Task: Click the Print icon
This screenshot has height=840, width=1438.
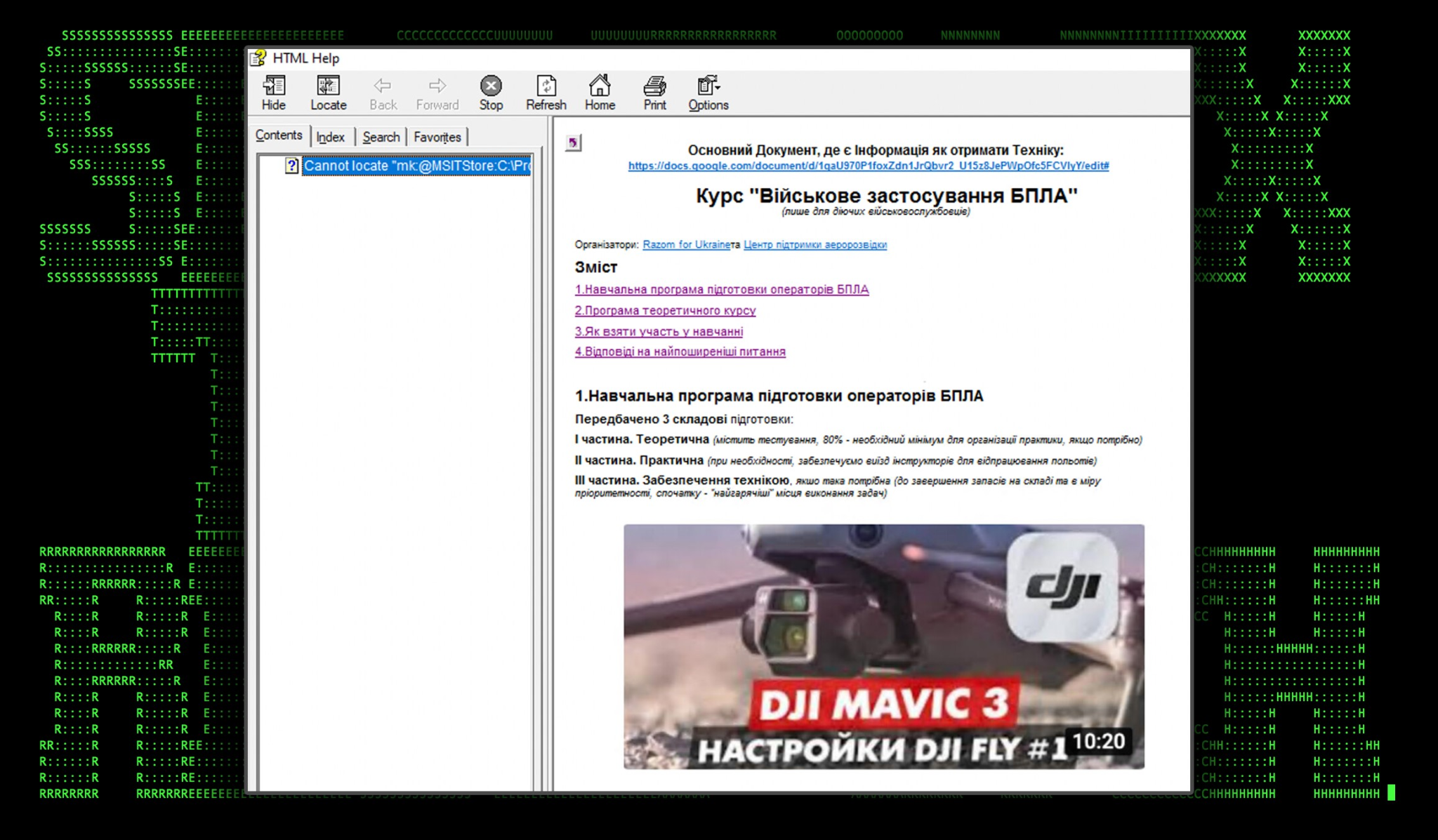Action: point(654,92)
